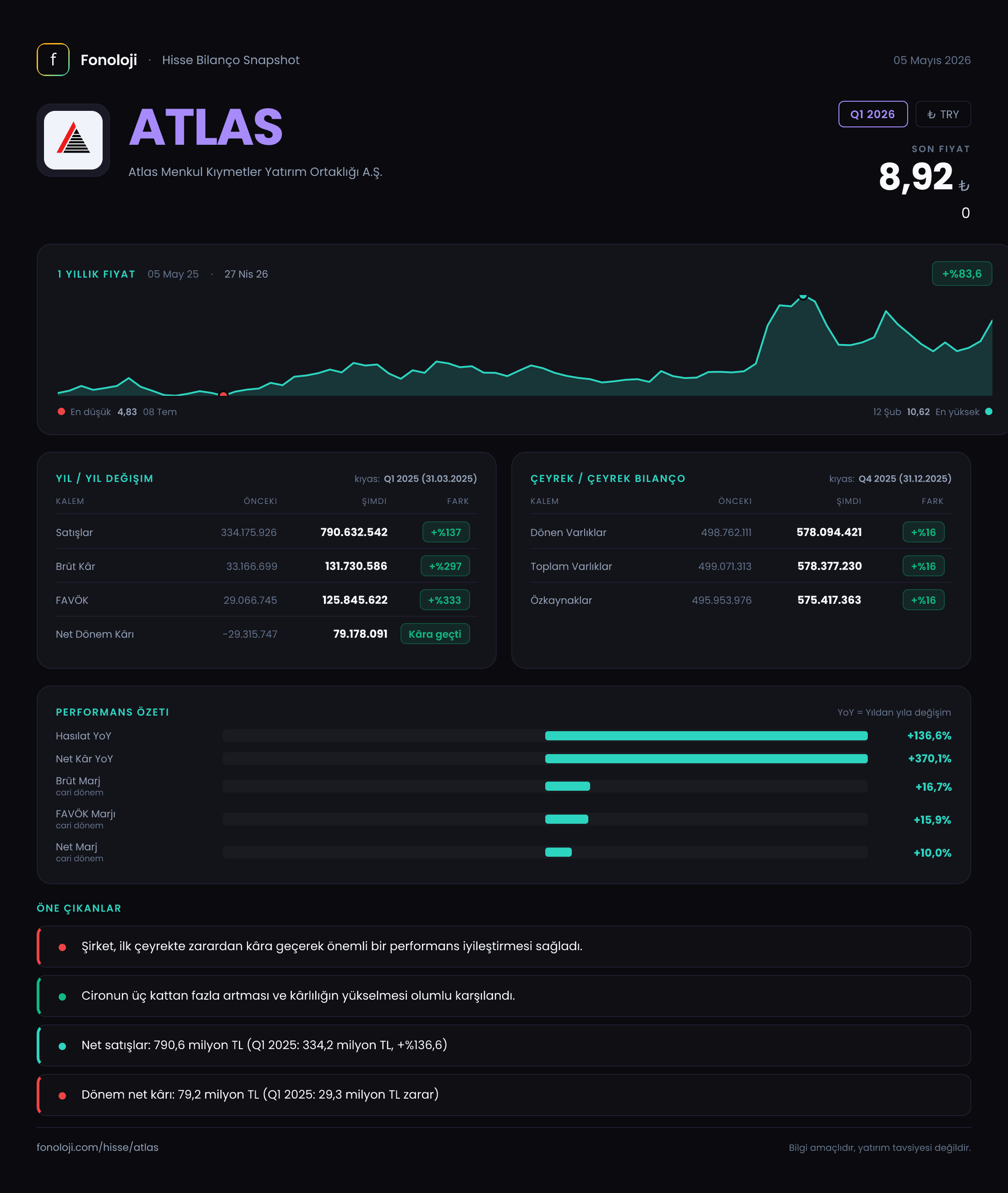Click the ÖNE ÇIKANLAR heading
Viewport: 1008px width, 1193px height.
tap(79, 908)
